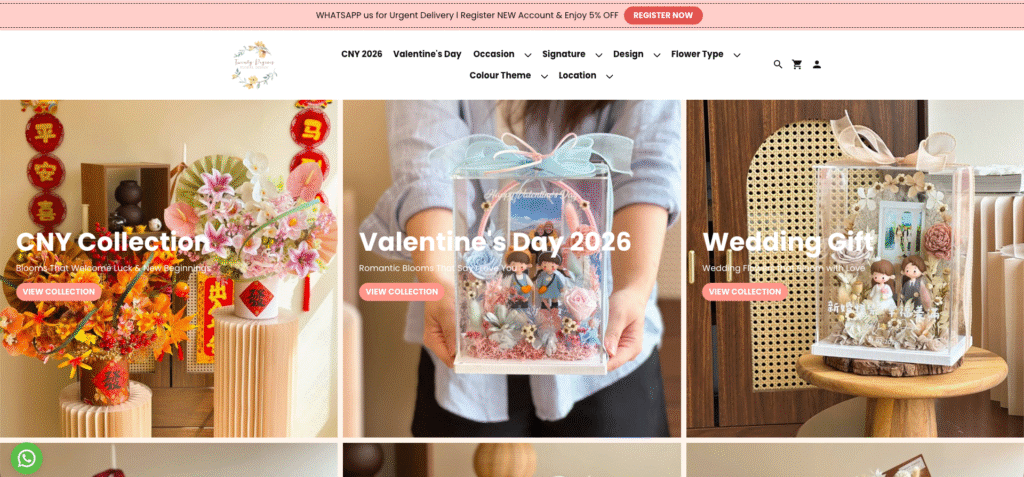1024x477 pixels.
Task: Click the CNY Collection heading
Action: 112,242
